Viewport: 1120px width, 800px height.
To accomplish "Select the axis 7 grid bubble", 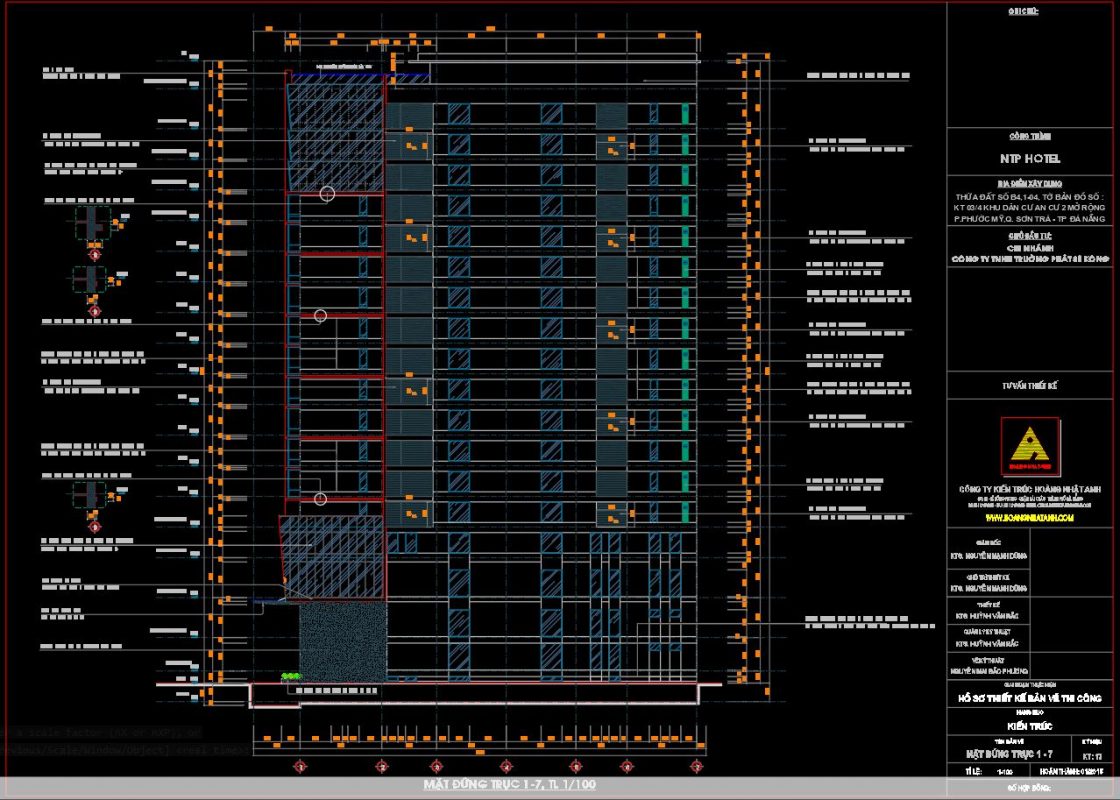I will click(x=696, y=767).
